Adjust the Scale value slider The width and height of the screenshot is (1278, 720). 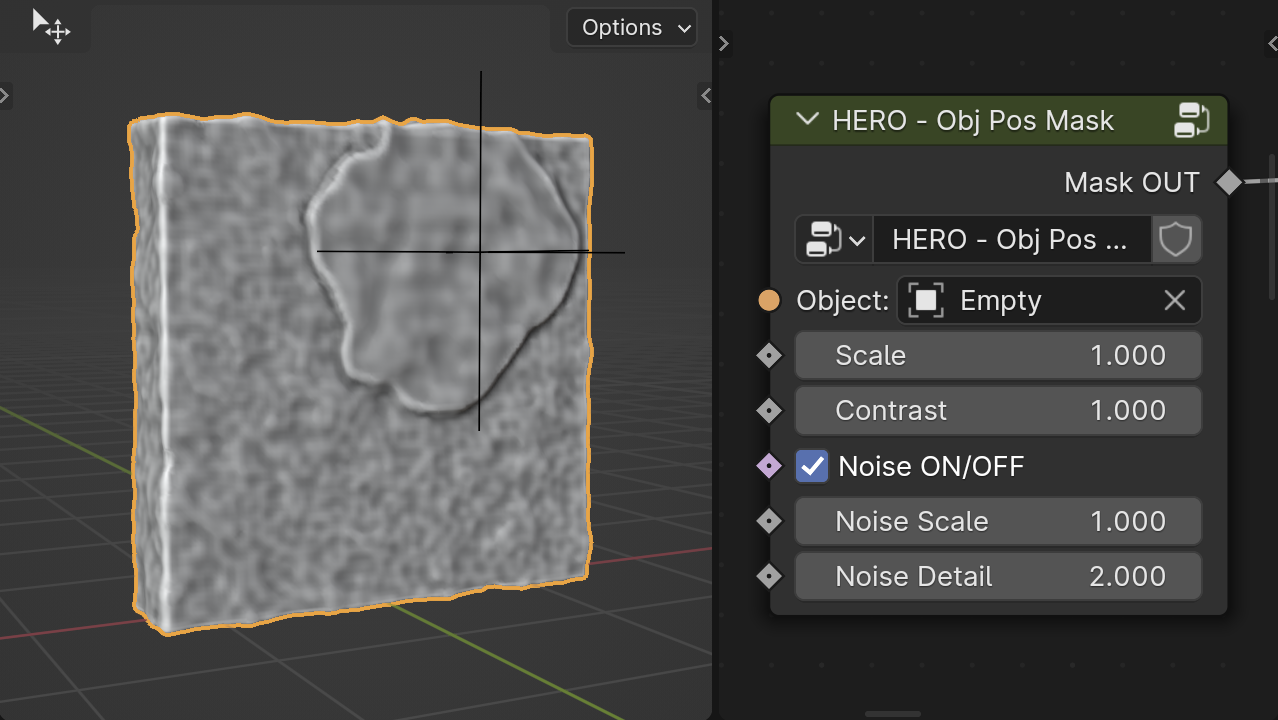click(x=998, y=355)
